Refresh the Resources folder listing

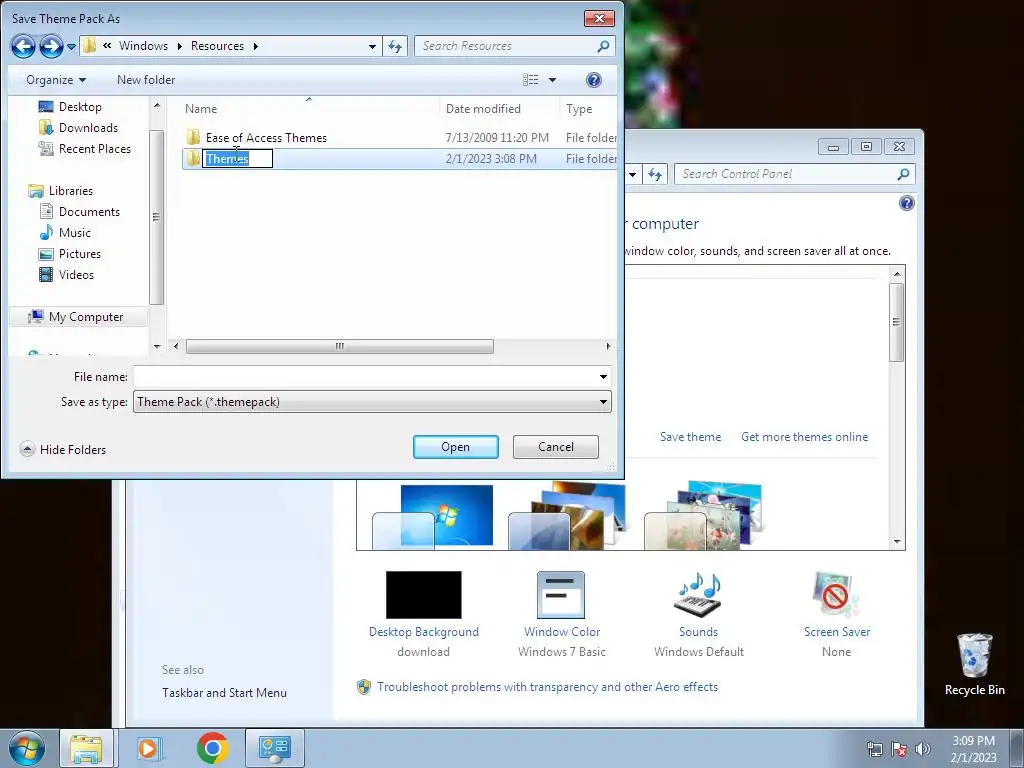pyautogui.click(x=395, y=46)
